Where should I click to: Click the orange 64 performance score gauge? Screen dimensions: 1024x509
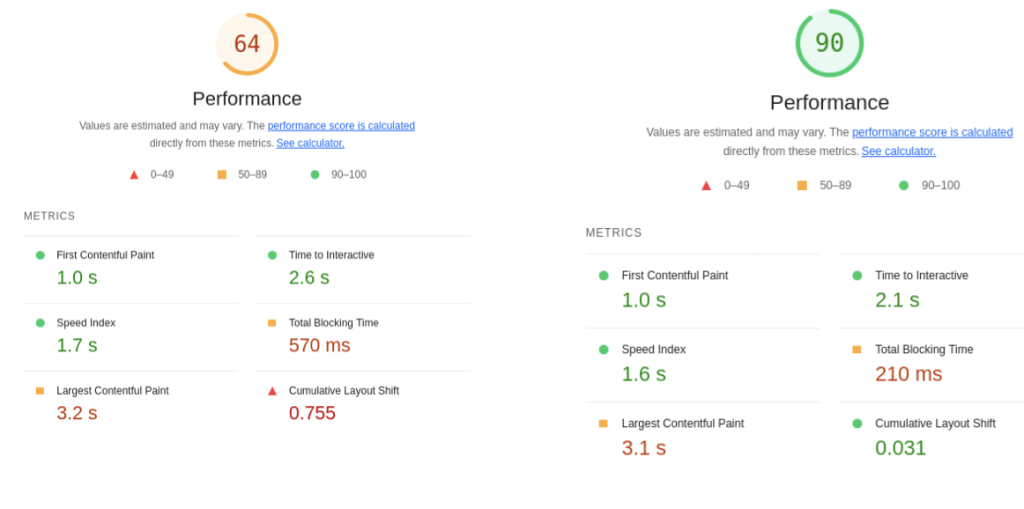click(x=247, y=44)
